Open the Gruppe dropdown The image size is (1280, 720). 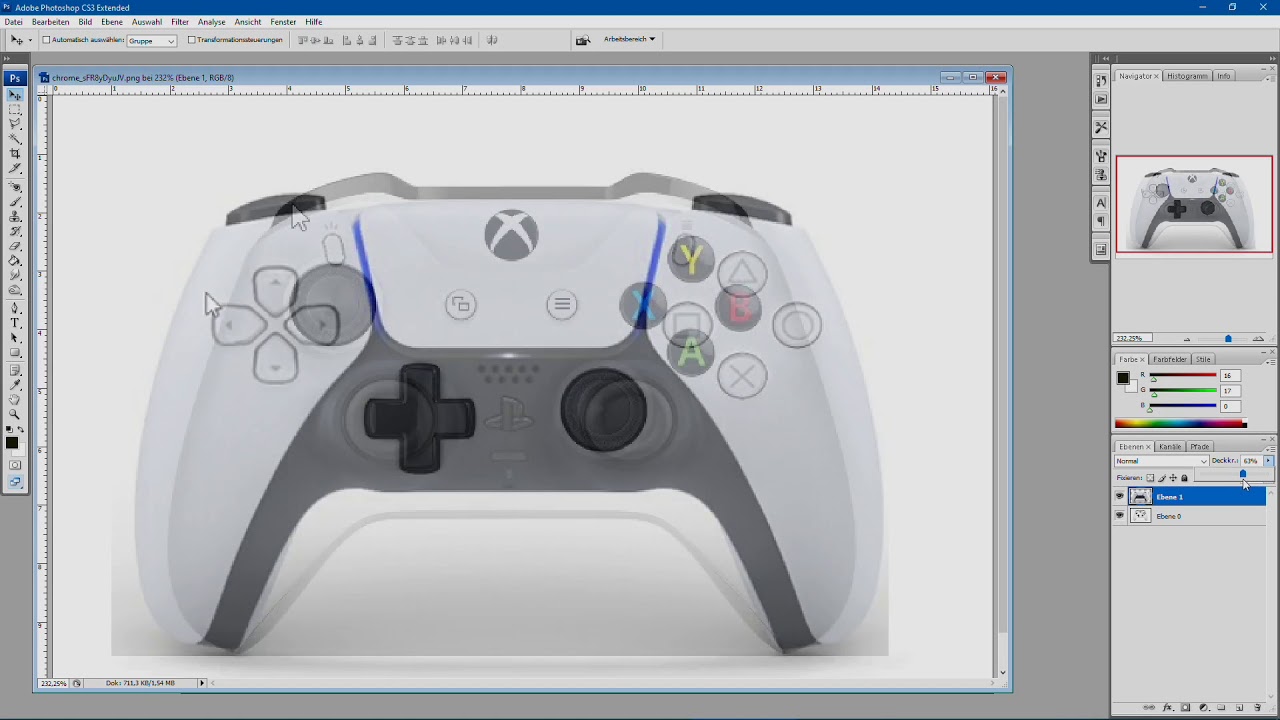point(152,40)
